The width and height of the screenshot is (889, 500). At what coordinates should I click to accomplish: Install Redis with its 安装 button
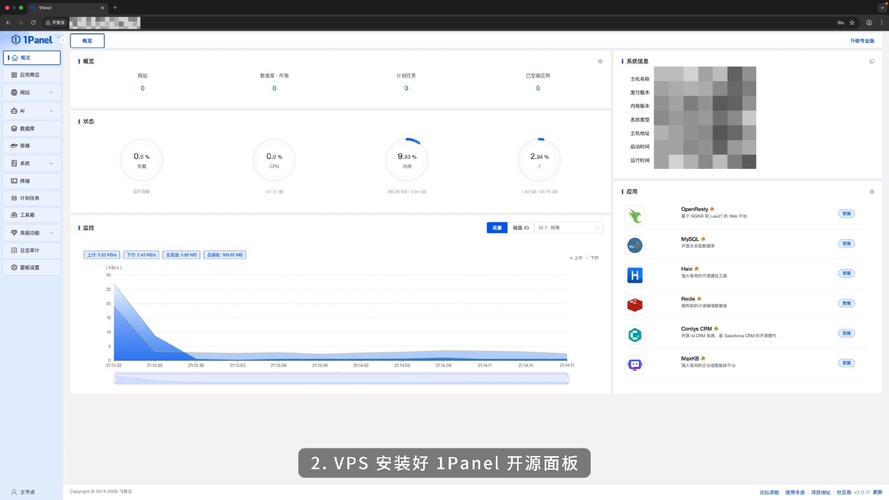tap(846, 303)
